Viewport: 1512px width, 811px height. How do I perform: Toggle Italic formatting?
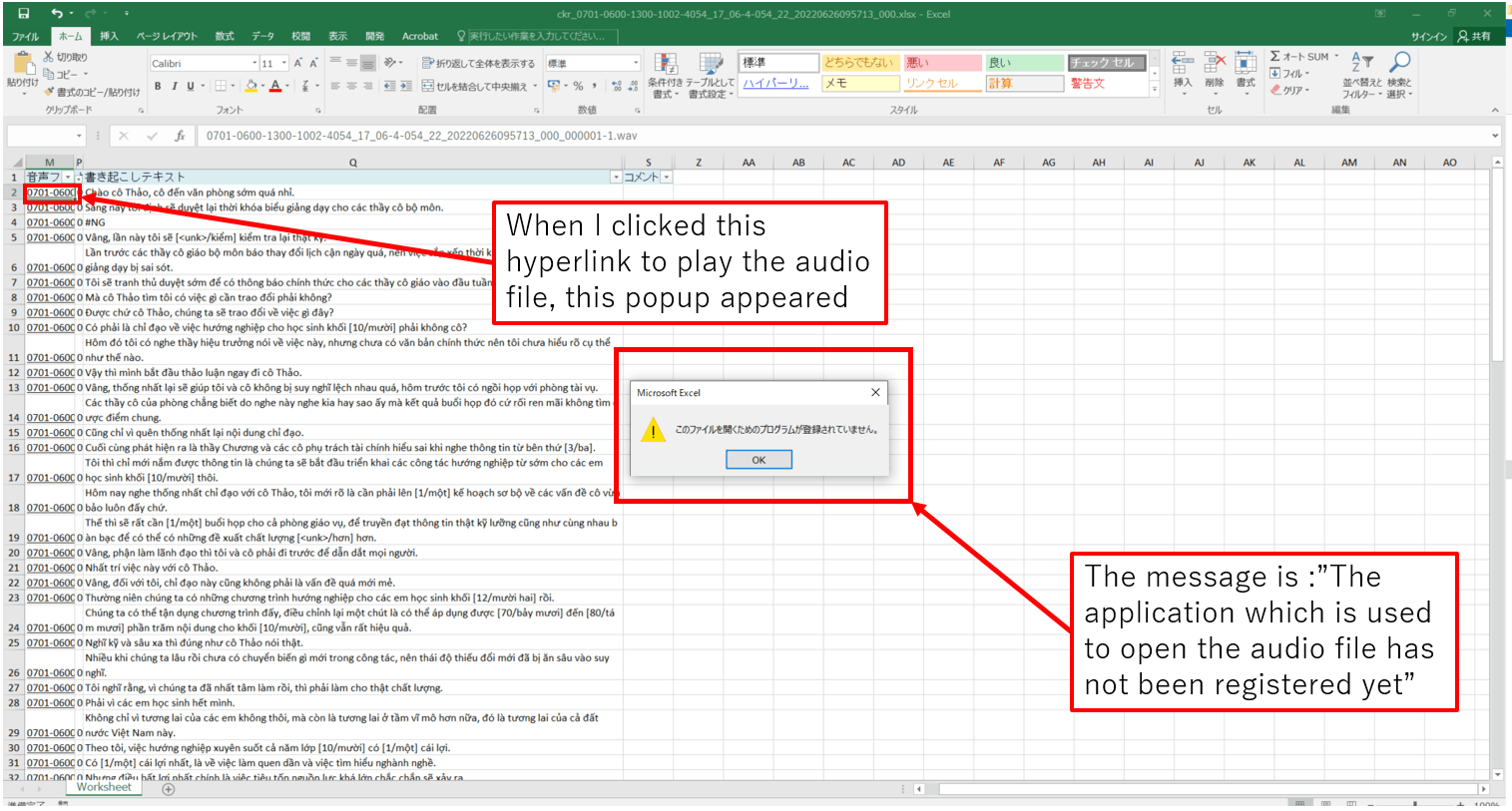coord(174,87)
